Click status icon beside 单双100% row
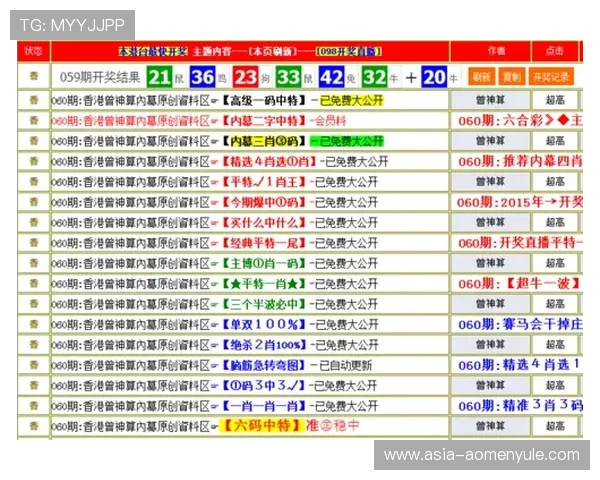This screenshot has height=480, width=600. coord(34,324)
